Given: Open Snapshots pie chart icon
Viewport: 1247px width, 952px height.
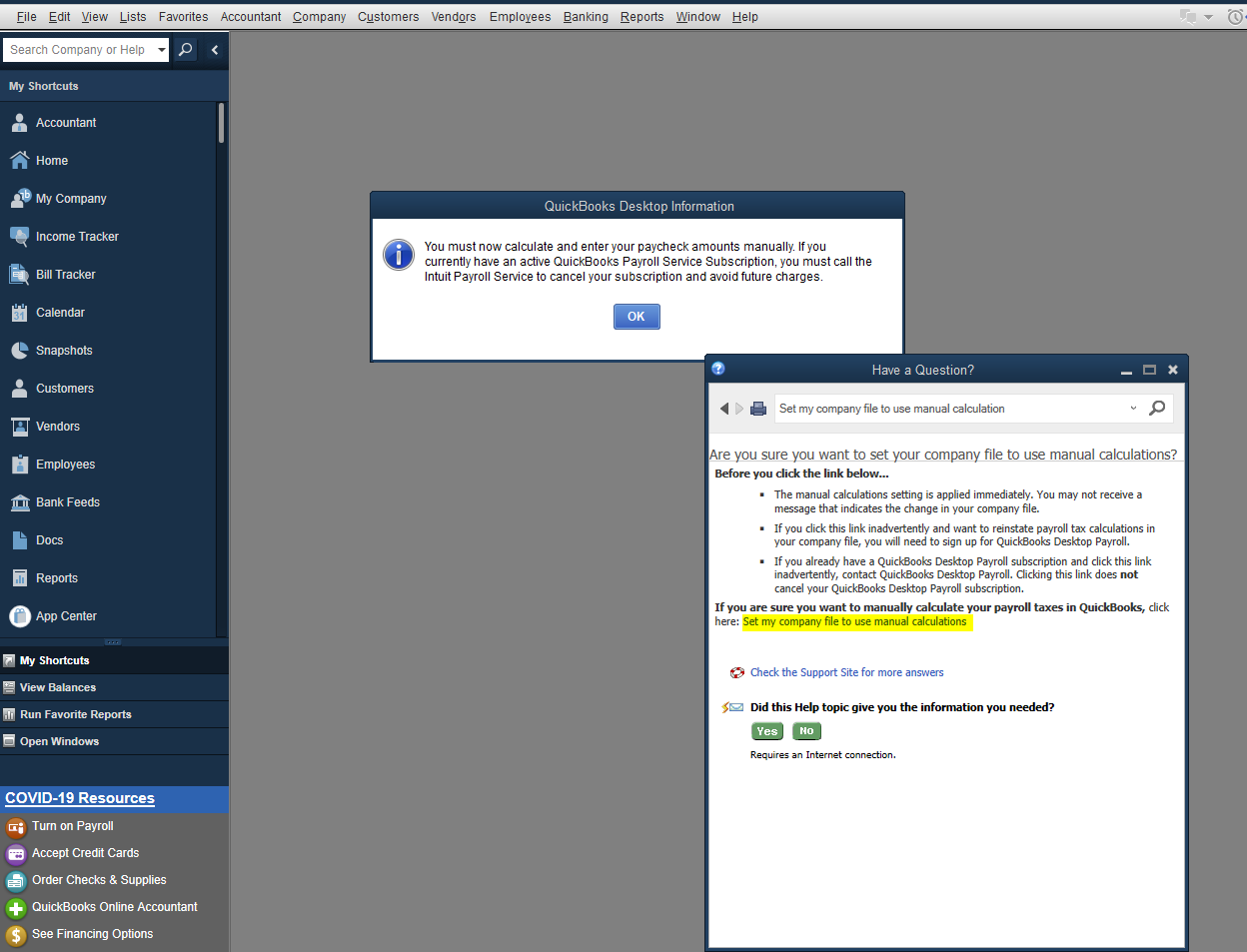Looking at the screenshot, I should click(19, 351).
